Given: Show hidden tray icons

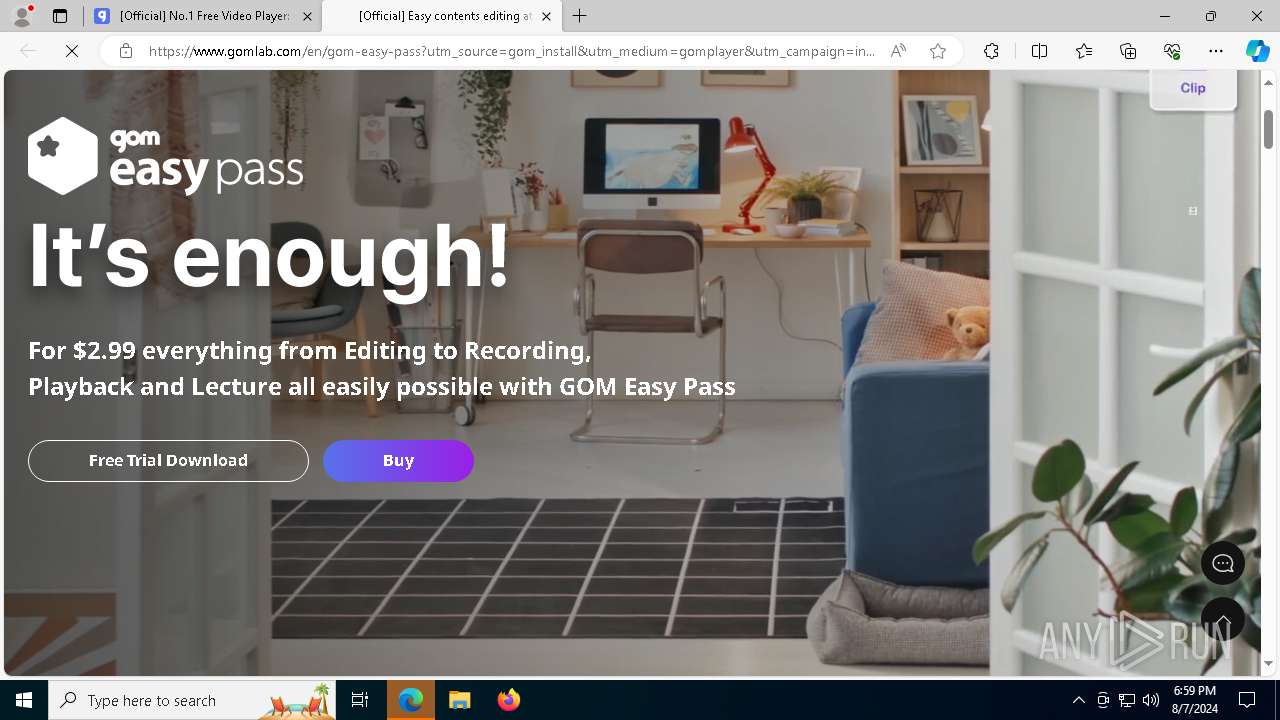Looking at the screenshot, I should coord(1078,700).
